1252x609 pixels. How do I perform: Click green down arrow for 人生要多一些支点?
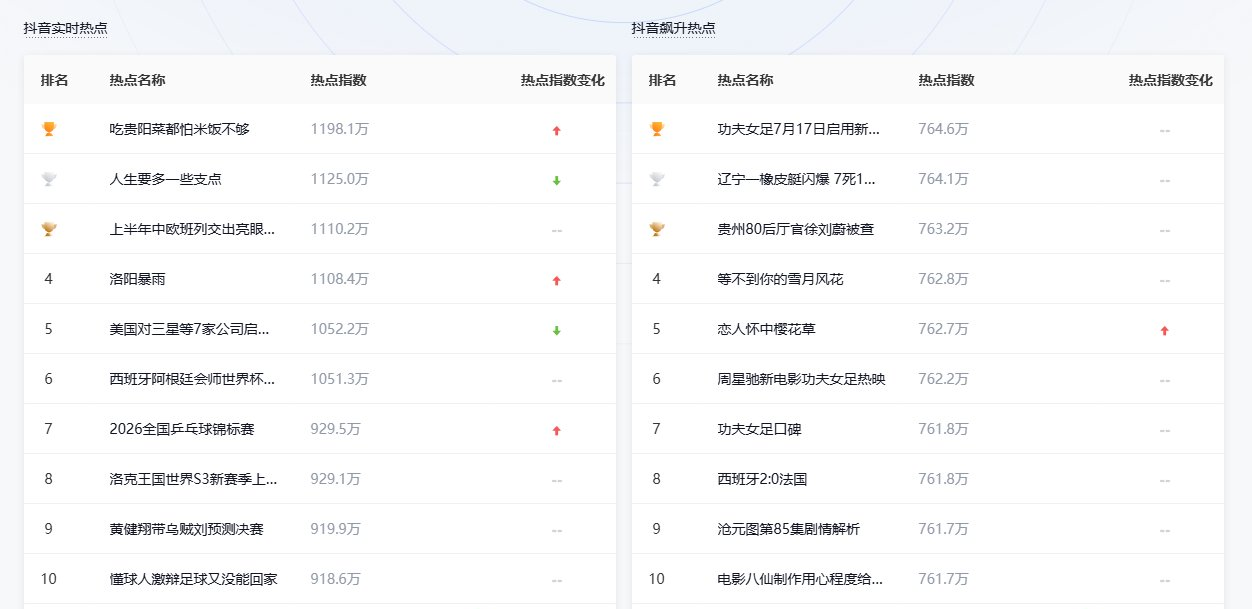coord(557,180)
